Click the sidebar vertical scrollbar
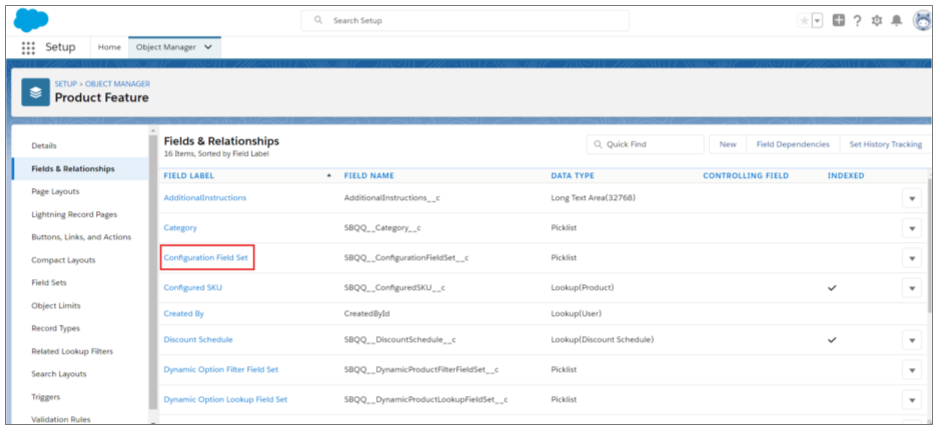Screen dimensions: 938x428 153,272
